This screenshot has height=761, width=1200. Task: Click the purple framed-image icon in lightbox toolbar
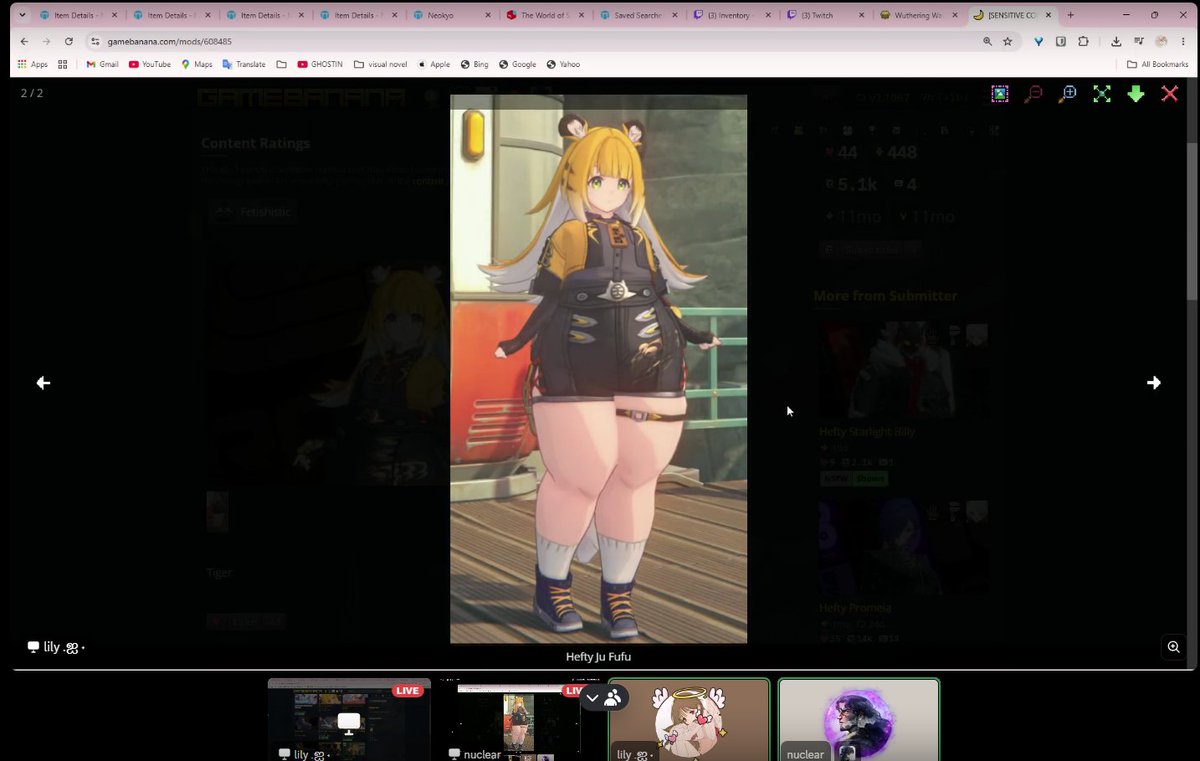(x=1000, y=93)
